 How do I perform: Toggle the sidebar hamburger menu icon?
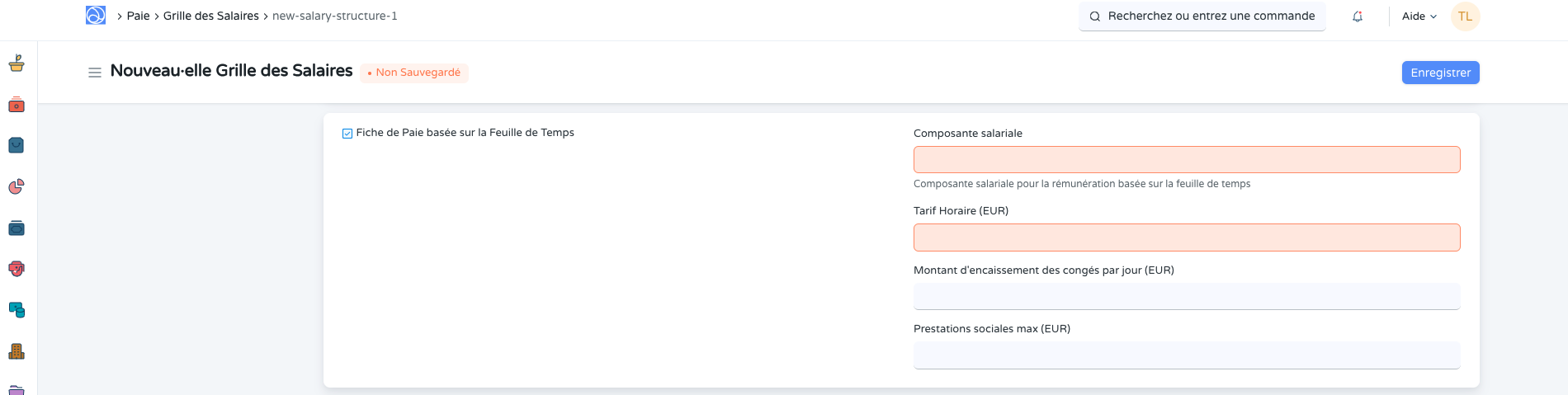tap(95, 73)
